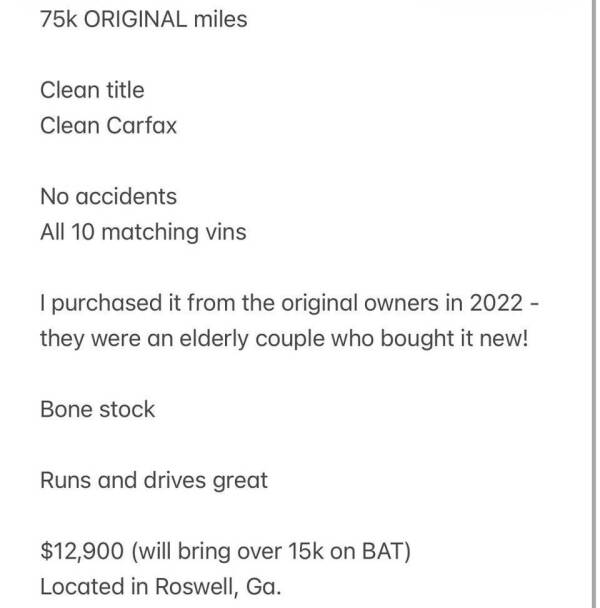
Task: Click '(will bring over 15k on BAT)' note
Action: pyautogui.click(x=271, y=551)
